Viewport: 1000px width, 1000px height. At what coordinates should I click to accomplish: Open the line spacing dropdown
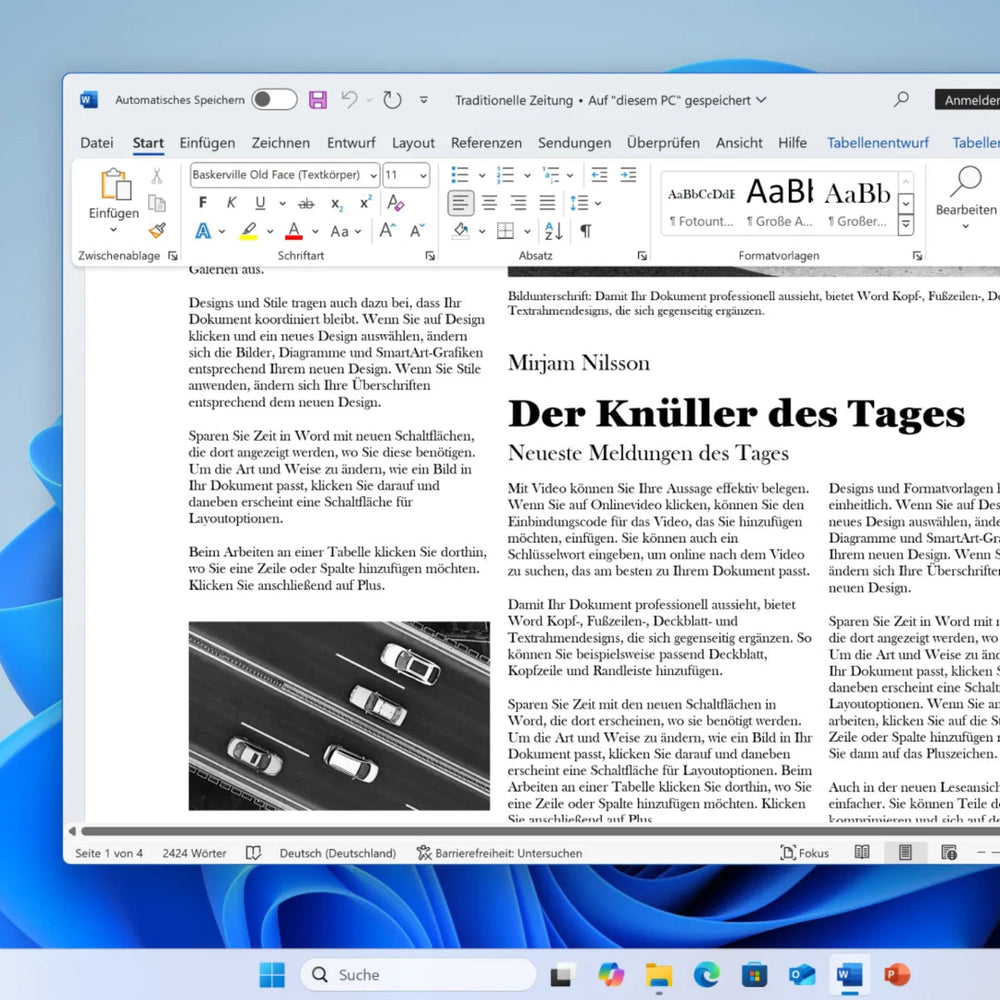pyautogui.click(x=582, y=202)
